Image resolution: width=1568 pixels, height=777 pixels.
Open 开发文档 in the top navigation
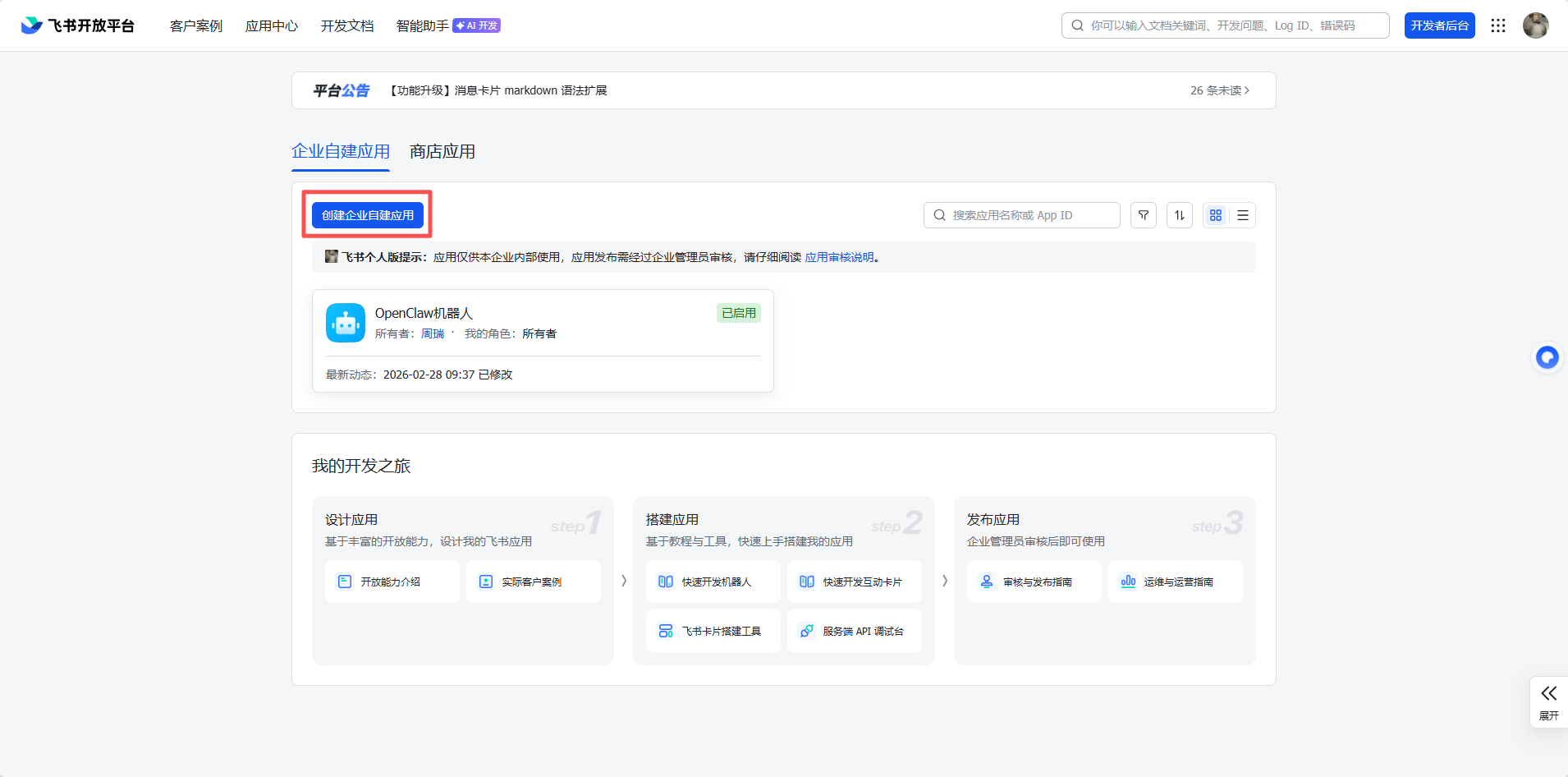(x=347, y=25)
